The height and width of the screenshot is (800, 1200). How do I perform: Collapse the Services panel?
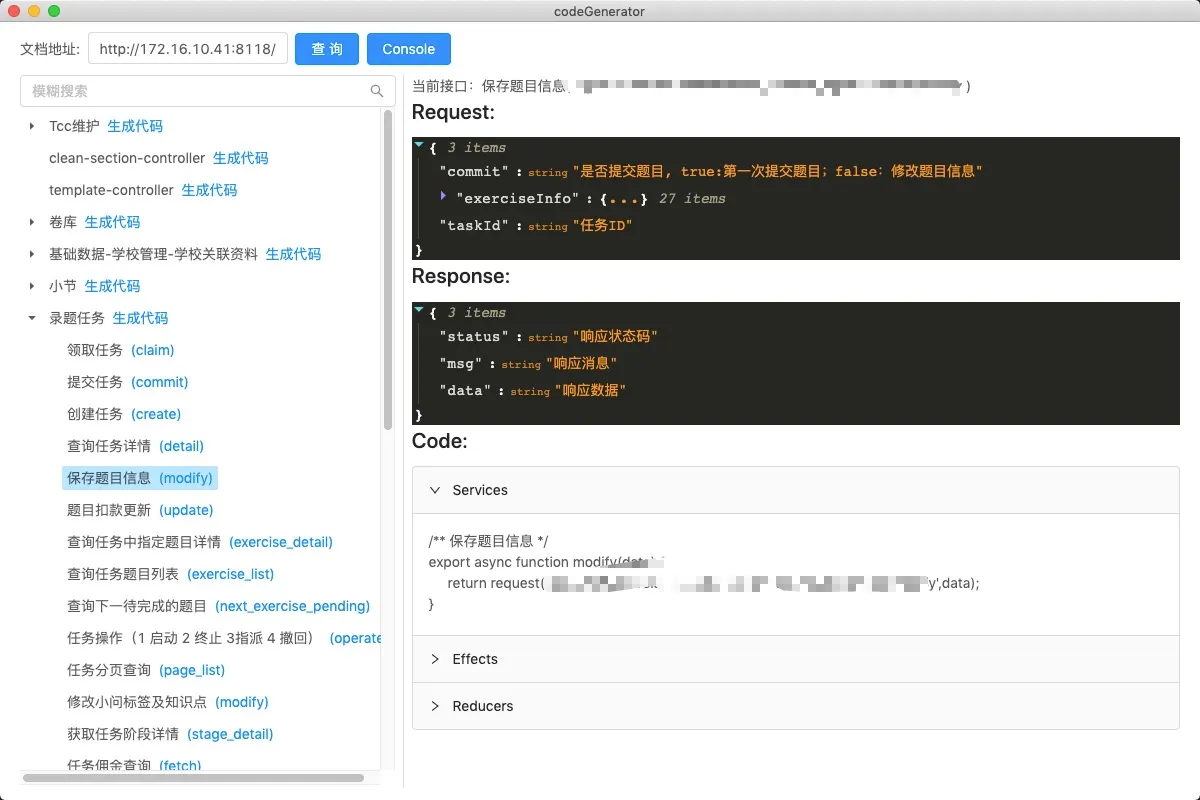click(796, 490)
